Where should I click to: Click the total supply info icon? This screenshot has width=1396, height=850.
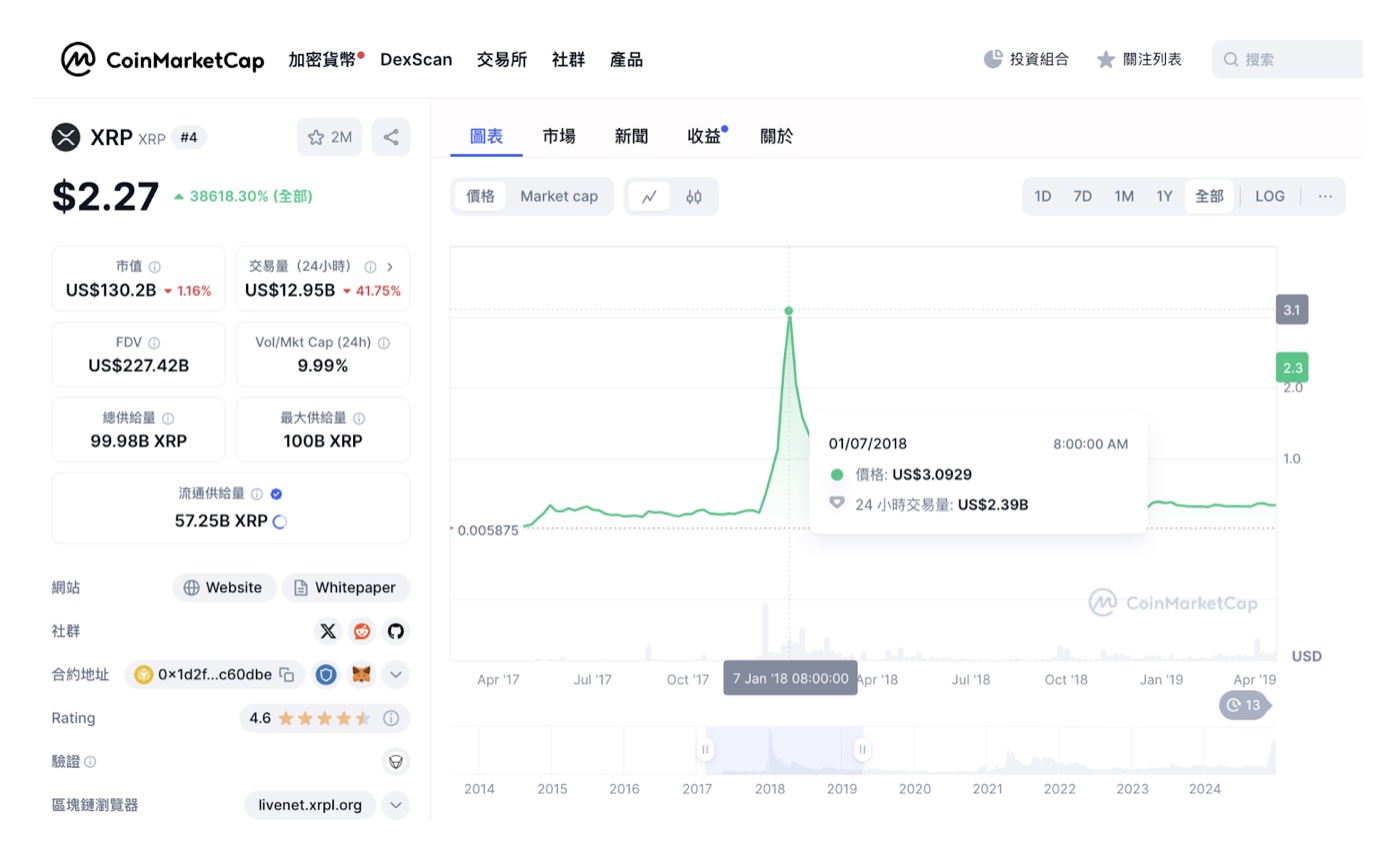tap(168, 419)
